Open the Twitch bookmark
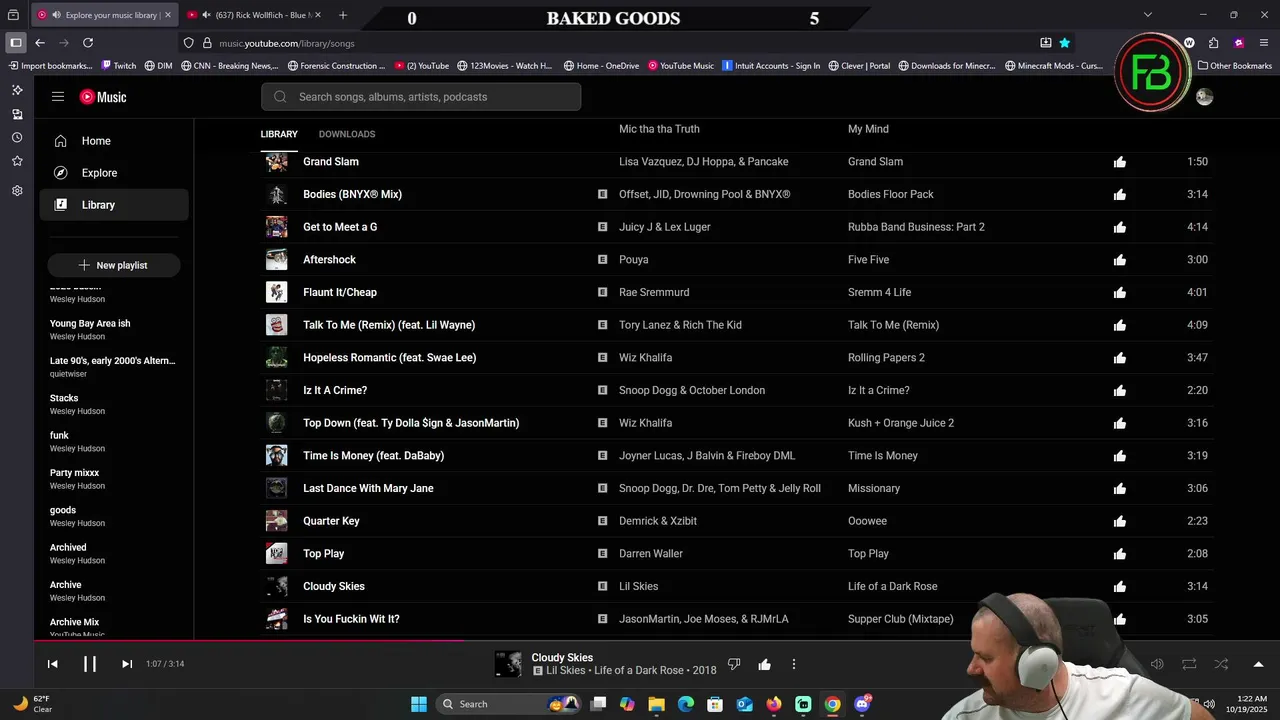 click(119, 66)
